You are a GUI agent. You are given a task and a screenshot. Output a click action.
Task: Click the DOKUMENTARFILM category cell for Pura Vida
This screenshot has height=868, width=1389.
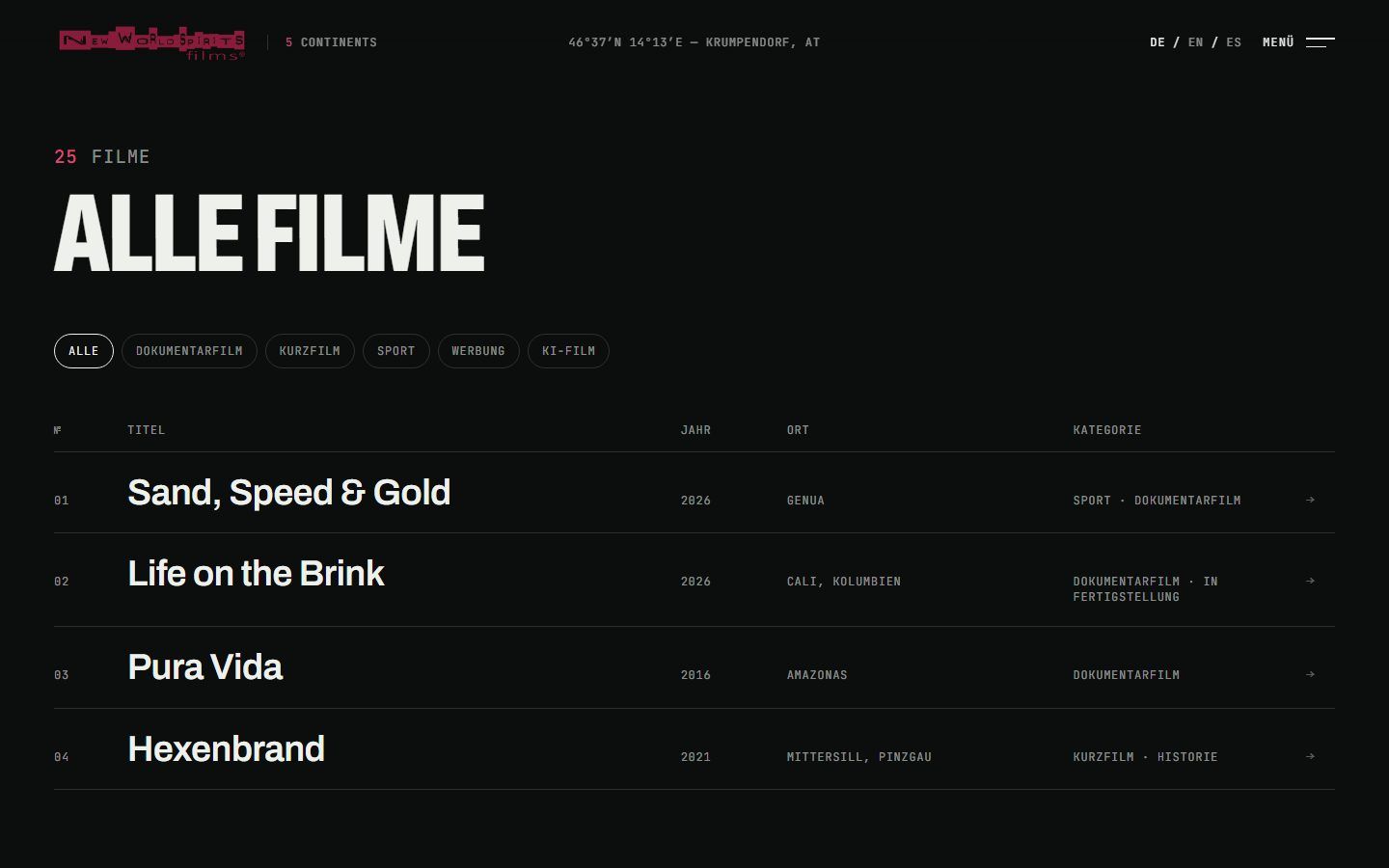1126,675
